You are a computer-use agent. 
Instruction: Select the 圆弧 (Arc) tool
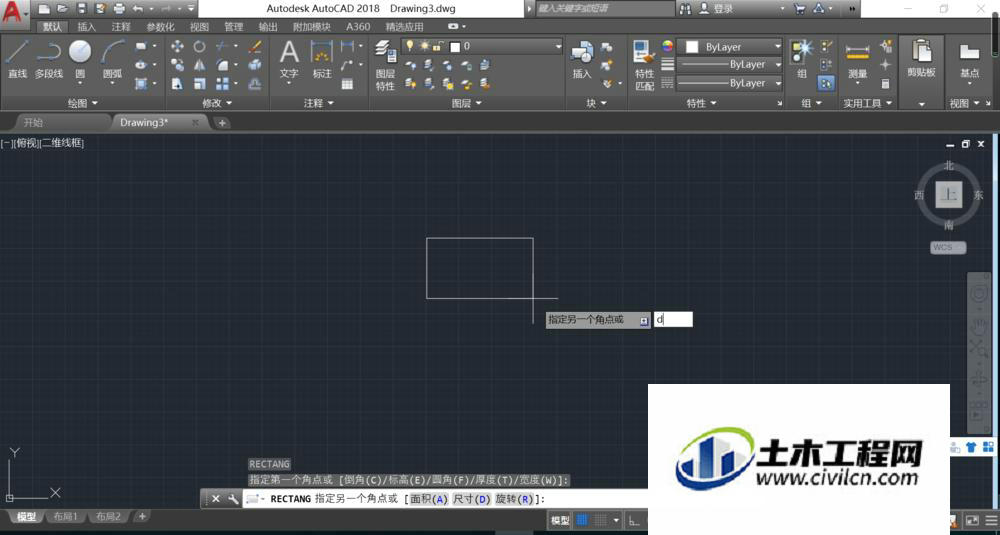click(112, 58)
